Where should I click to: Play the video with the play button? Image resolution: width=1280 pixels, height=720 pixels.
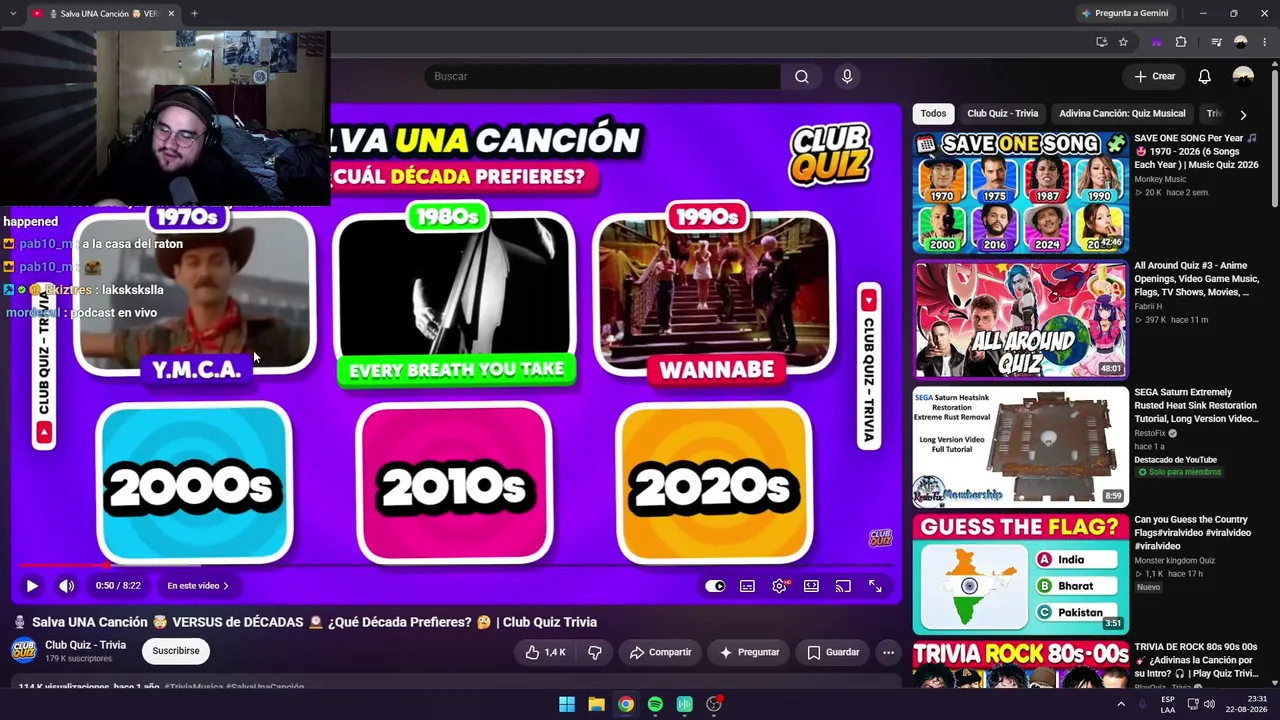click(x=32, y=586)
